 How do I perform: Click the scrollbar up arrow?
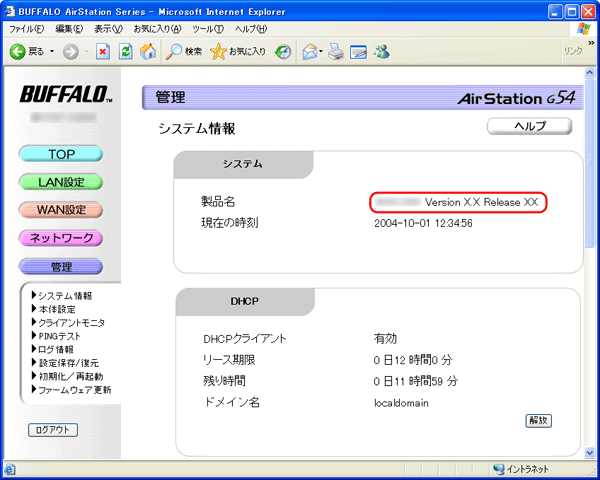pyautogui.click(x=590, y=72)
